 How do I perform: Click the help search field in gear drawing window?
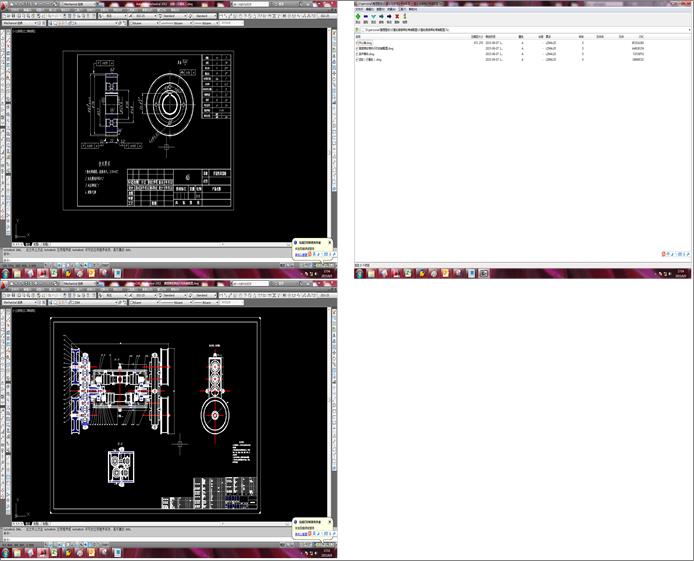(x=251, y=4)
